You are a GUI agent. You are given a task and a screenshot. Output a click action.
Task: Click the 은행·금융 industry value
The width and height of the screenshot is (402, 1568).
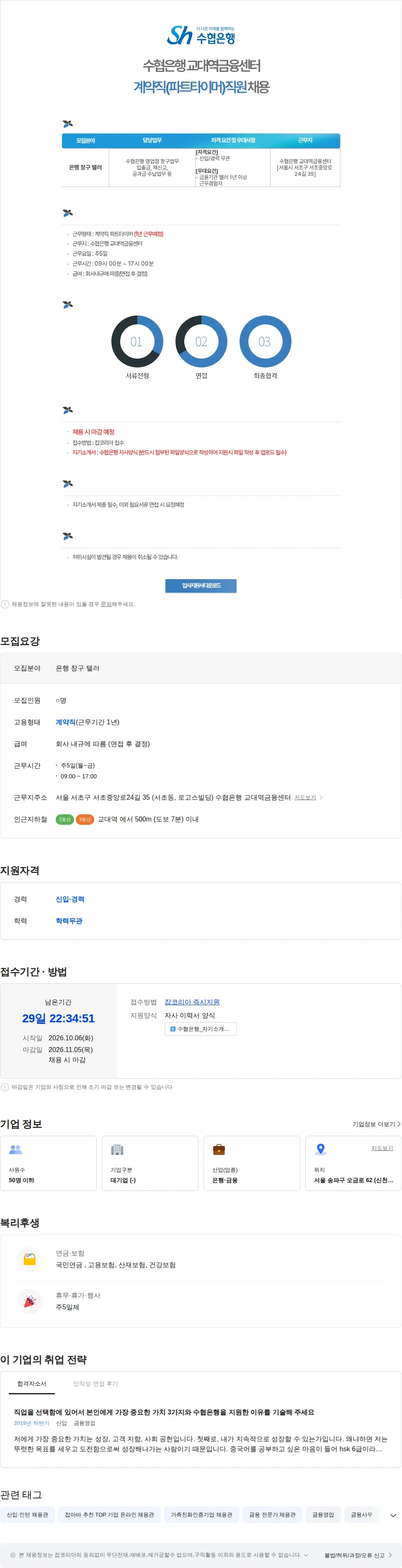tap(225, 1180)
